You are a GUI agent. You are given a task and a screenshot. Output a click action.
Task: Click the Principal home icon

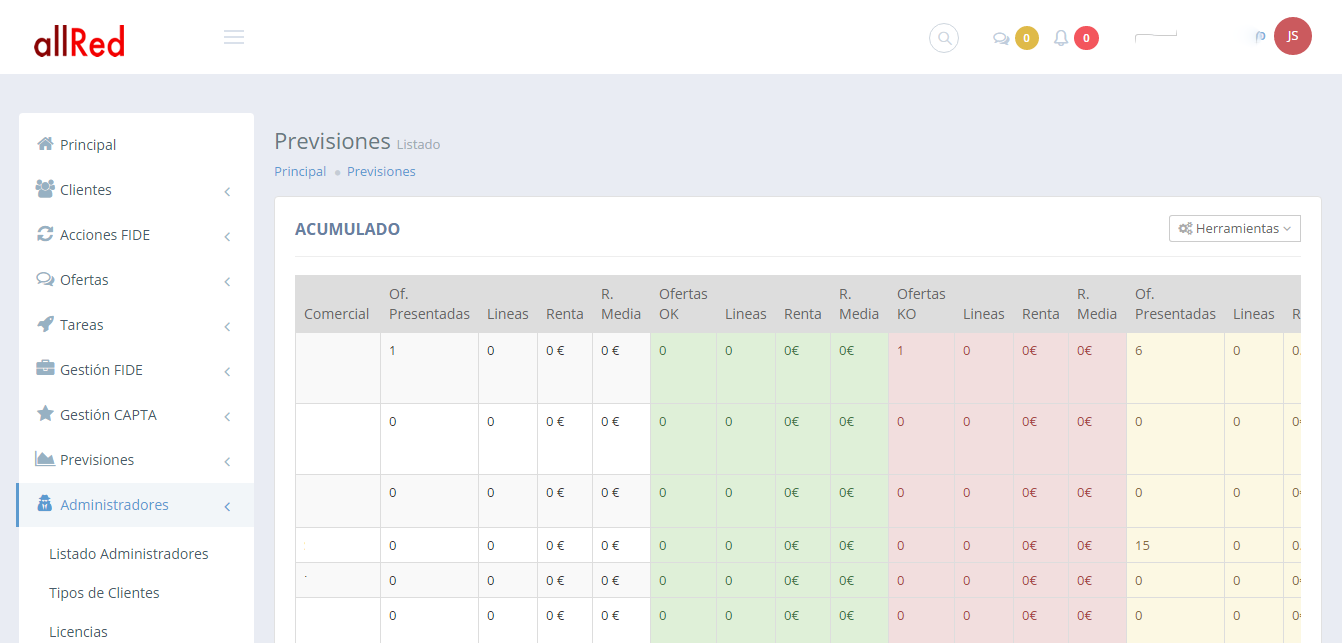(x=45, y=144)
